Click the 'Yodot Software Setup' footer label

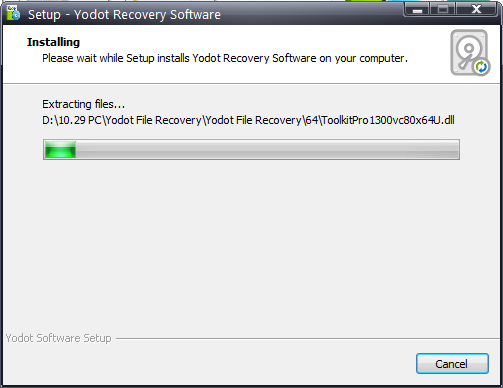pos(58,338)
